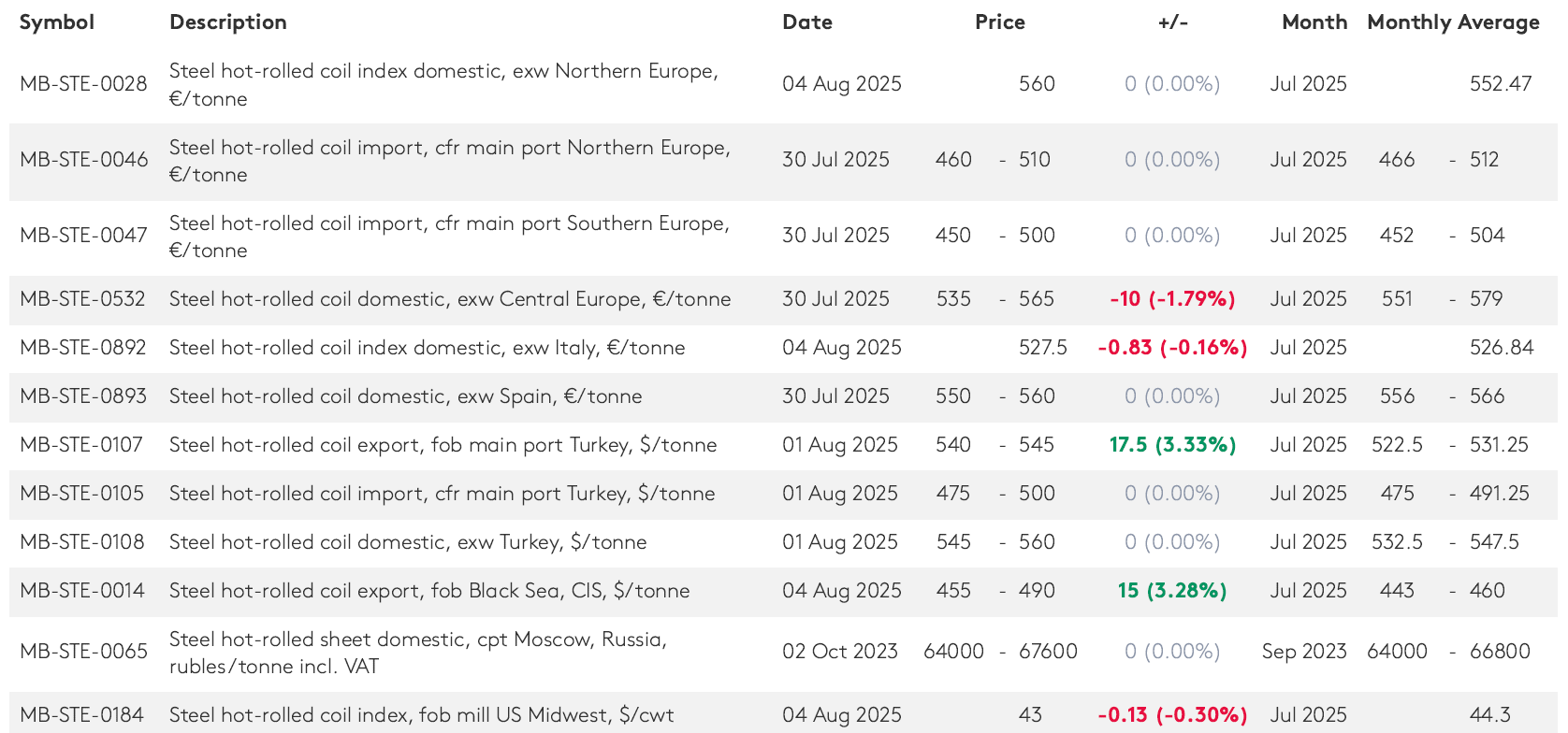Screen dimensions: 1568x733
Task: Open the cpt Moscow, Russia sheet description
Action: pyautogui.click(x=417, y=652)
